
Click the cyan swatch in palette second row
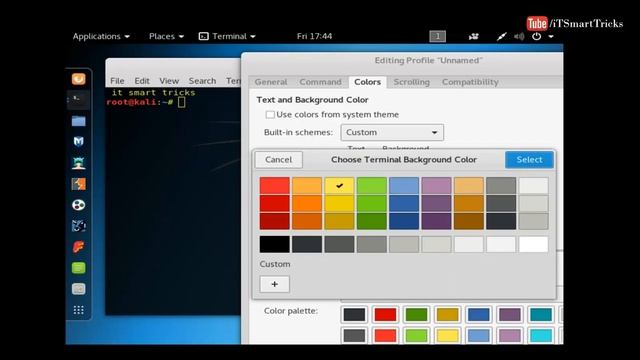pyautogui.click(x=541, y=336)
